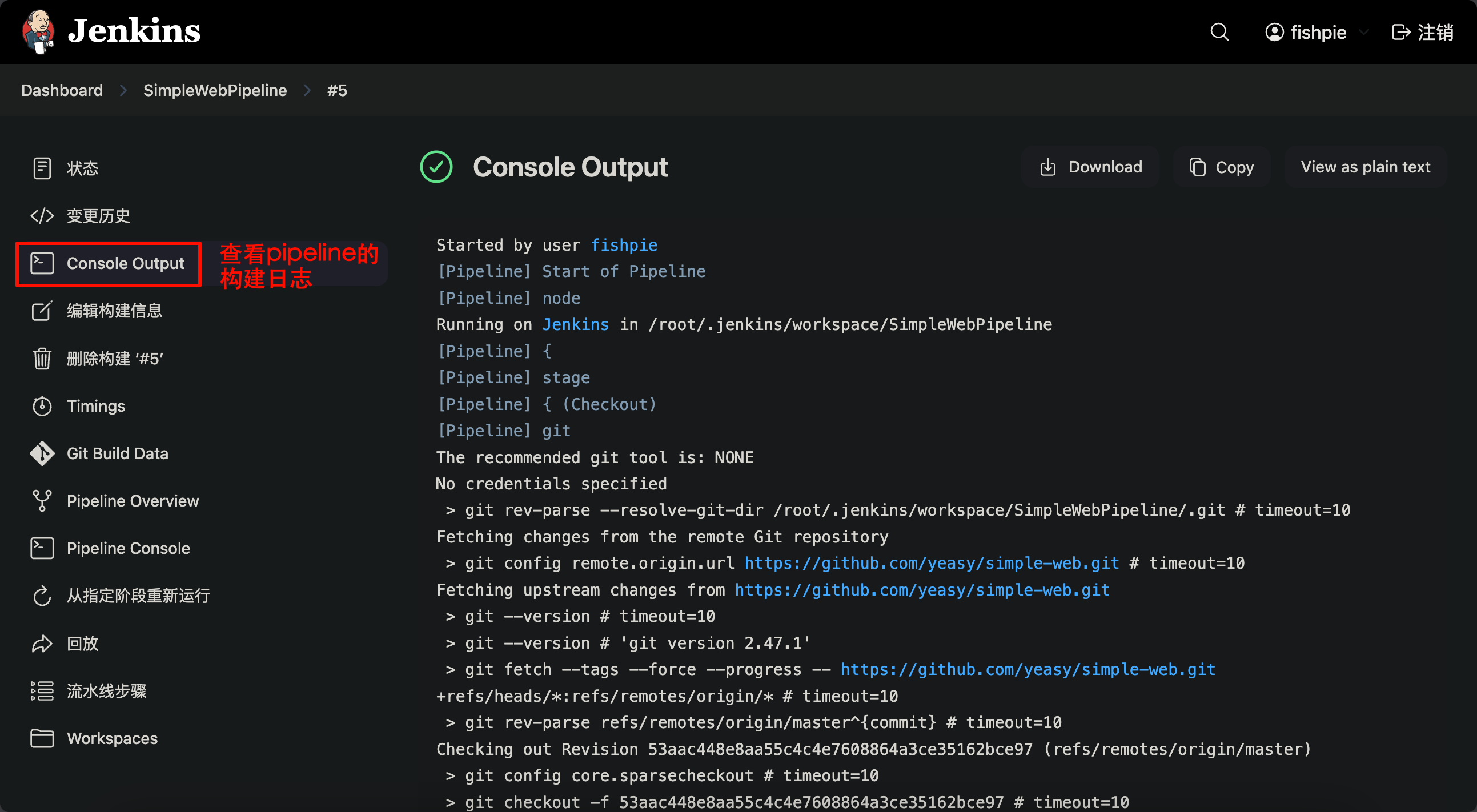The width and height of the screenshot is (1477, 812).
Task: Select Console Output in the sidebar
Action: click(x=125, y=264)
